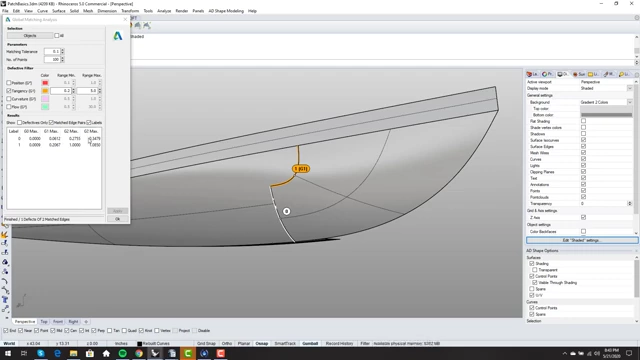Click the orange Tangency color swatch
The width and height of the screenshot is (640, 360).
pyautogui.click(x=45, y=91)
